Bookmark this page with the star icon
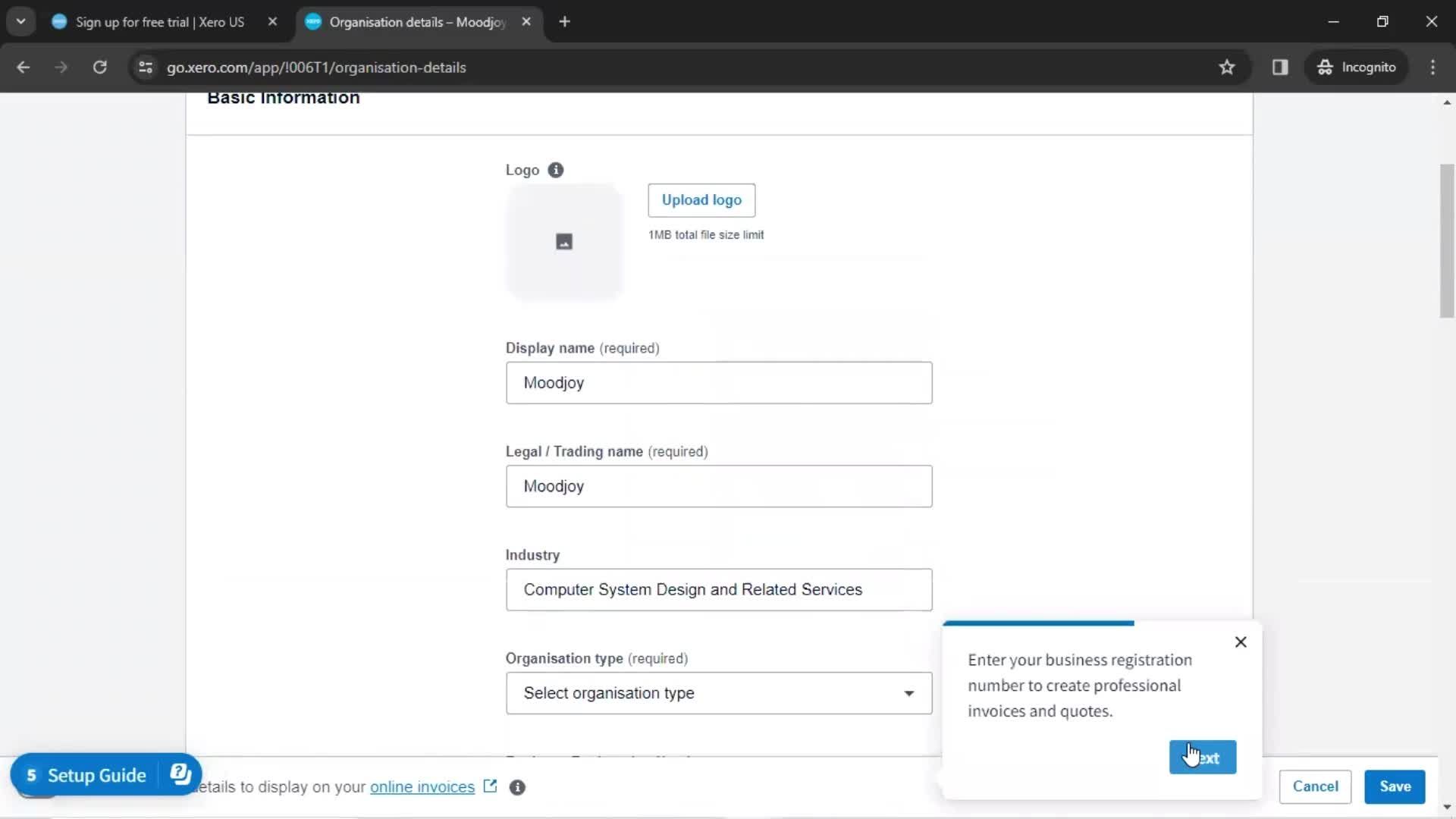This screenshot has height=819, width=1456. [1226, 67]
